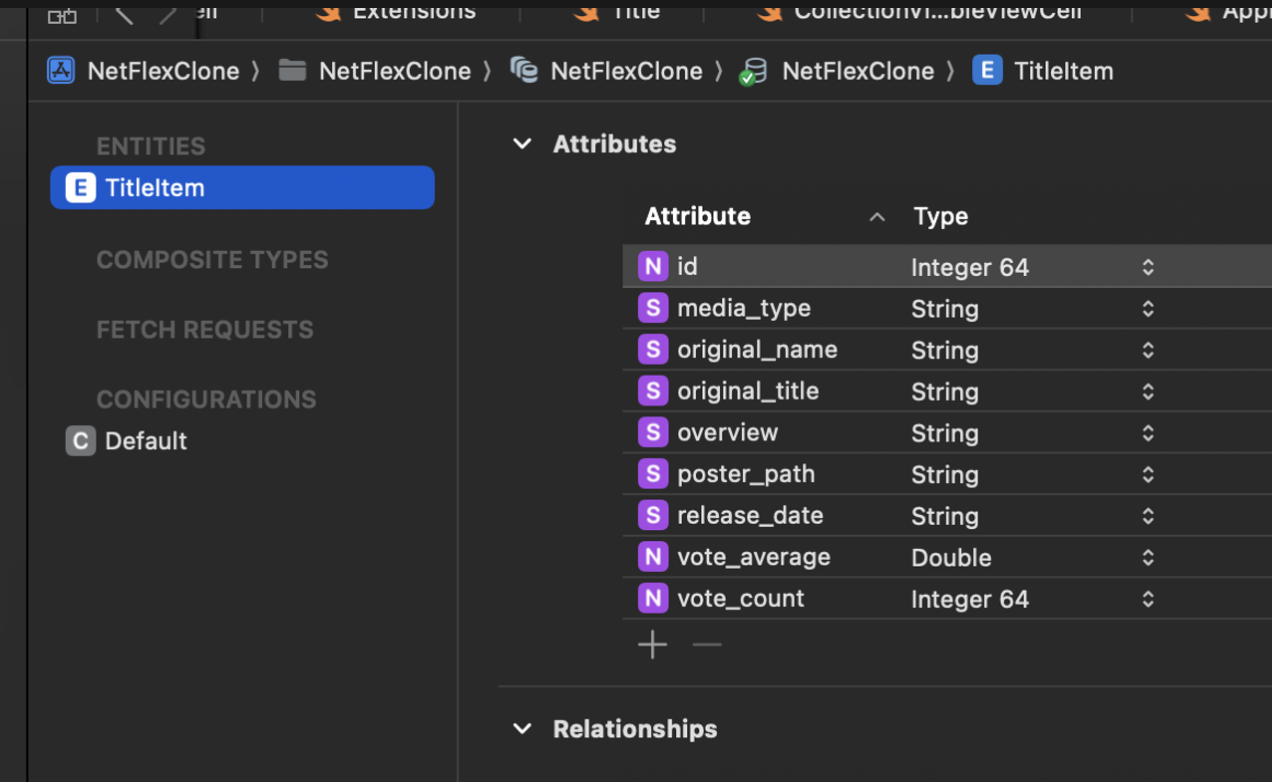Screen dimensions: 1272x782
Task: Open type dropdown for id attribute
Action: pos(1148,267)
